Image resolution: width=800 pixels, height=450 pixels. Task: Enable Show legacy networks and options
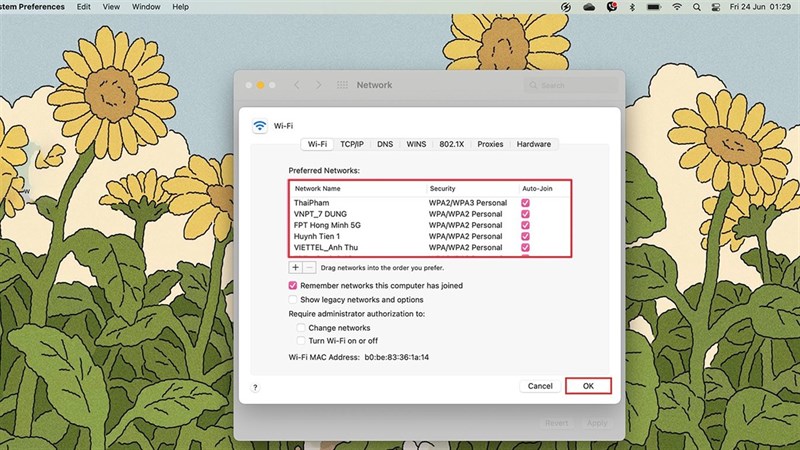click(293, 299)
